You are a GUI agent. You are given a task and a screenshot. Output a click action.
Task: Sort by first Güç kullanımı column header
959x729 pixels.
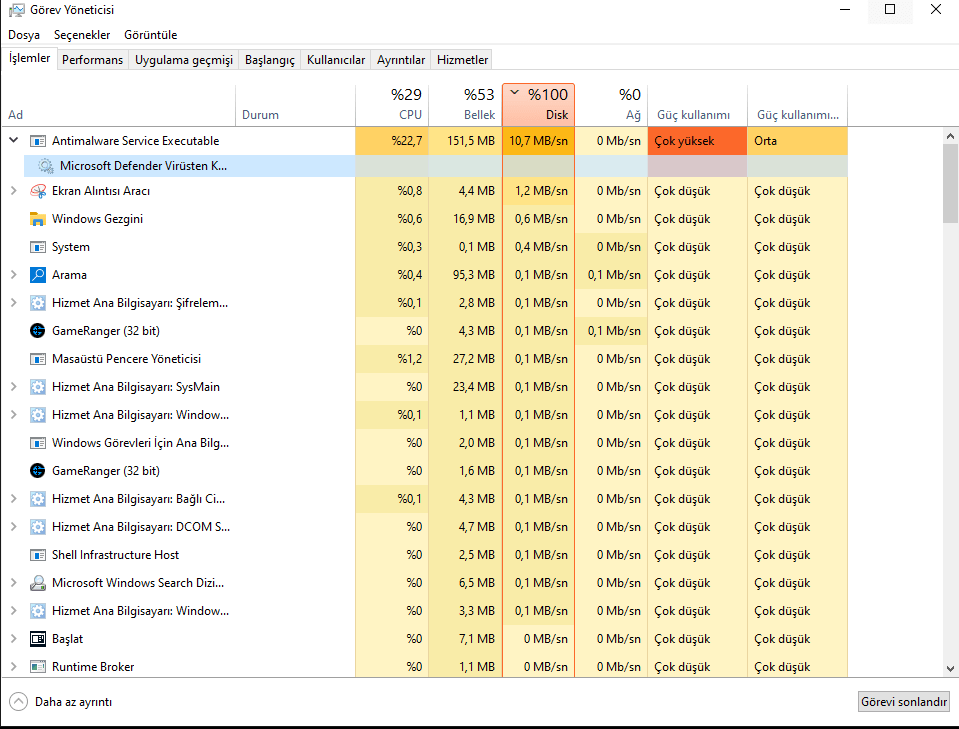click(x=698, y=105)
